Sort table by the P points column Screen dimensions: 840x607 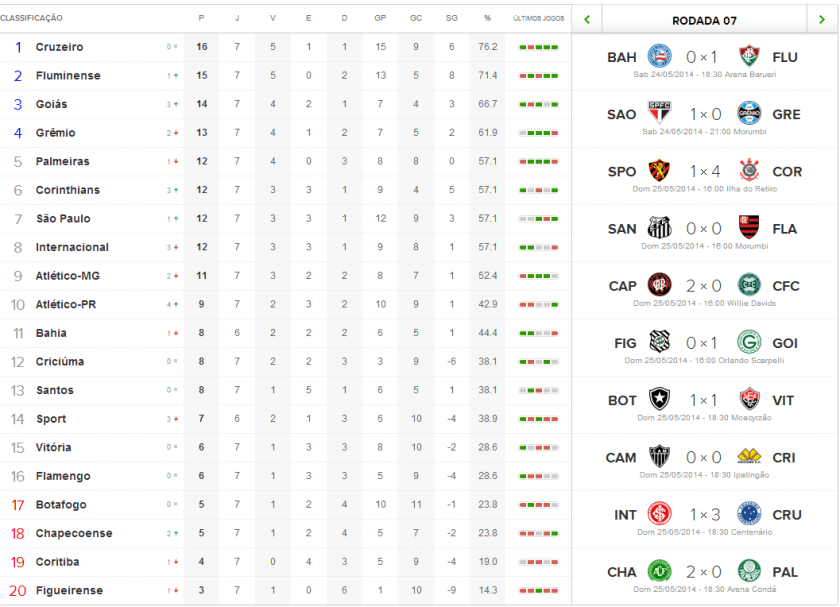[x=202, y=18]
